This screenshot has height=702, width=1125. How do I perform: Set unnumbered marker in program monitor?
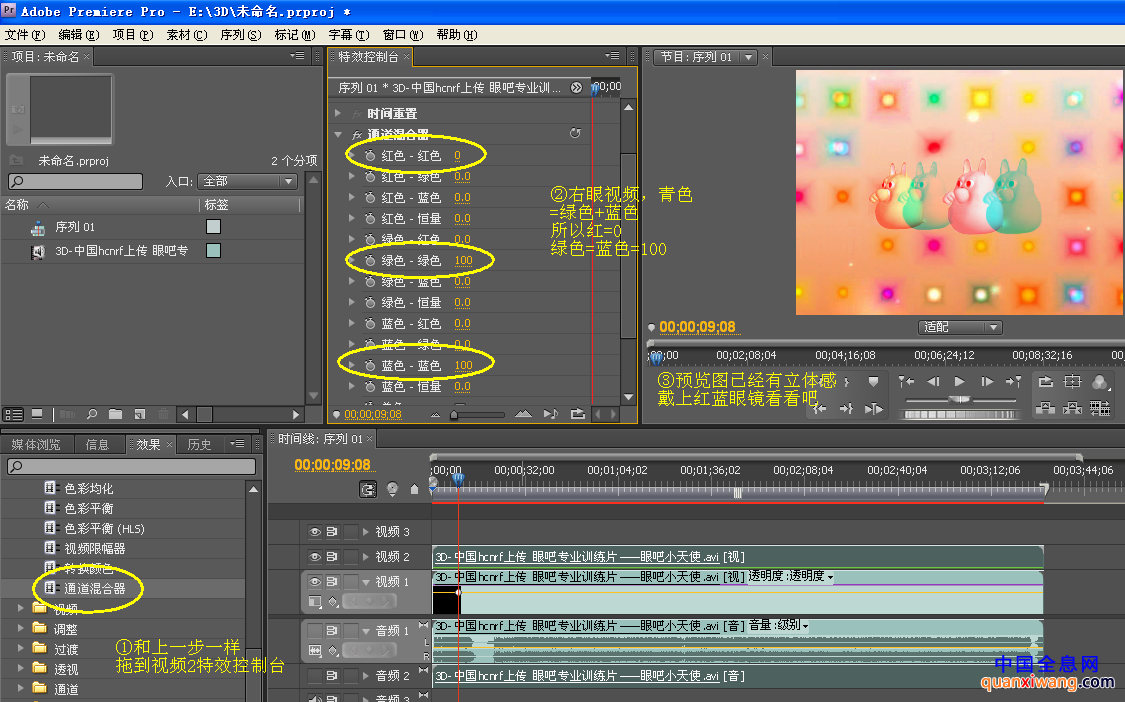pyautogui.click(x=873, y=382)
